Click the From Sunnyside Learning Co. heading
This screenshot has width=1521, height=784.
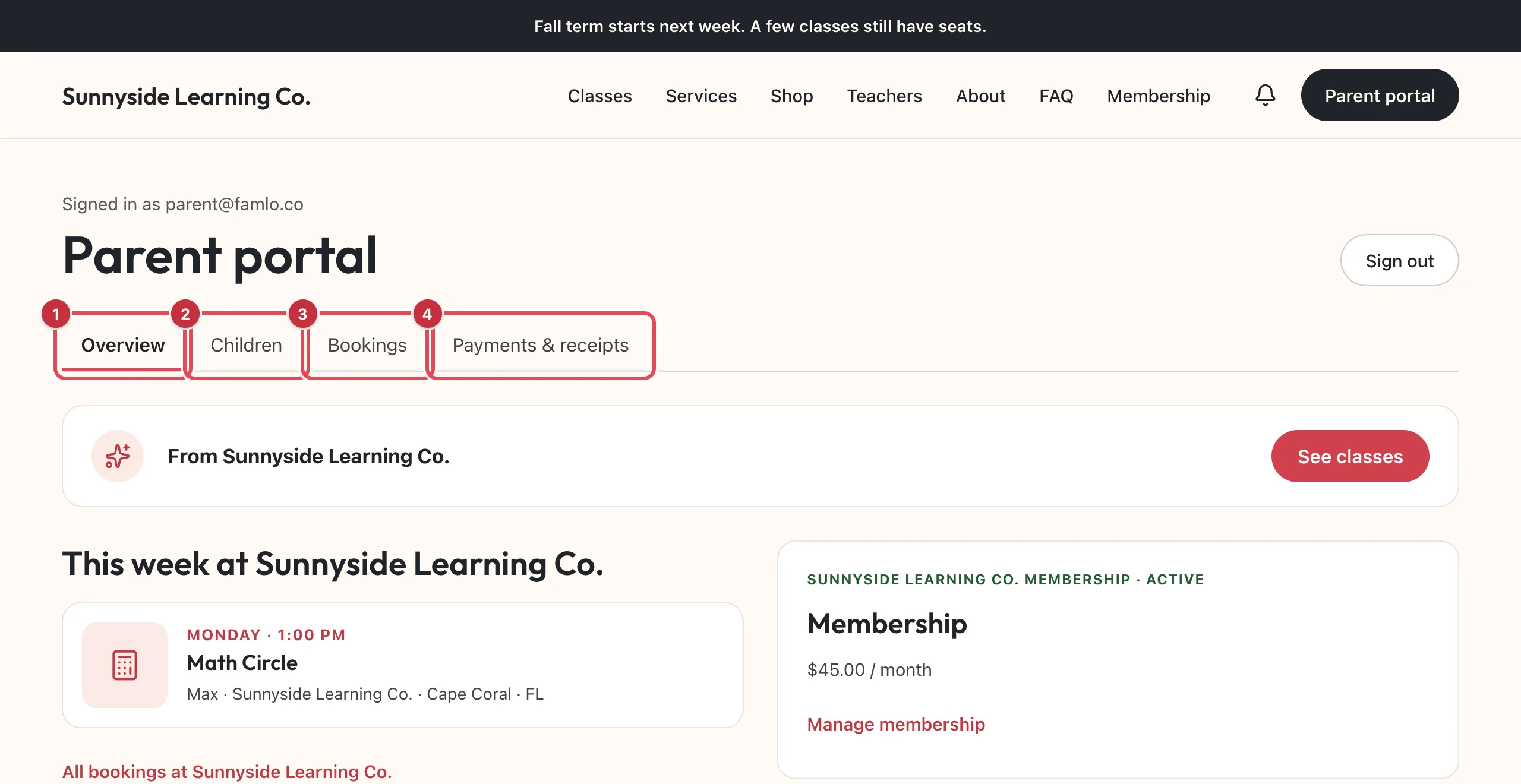point(308,456)
